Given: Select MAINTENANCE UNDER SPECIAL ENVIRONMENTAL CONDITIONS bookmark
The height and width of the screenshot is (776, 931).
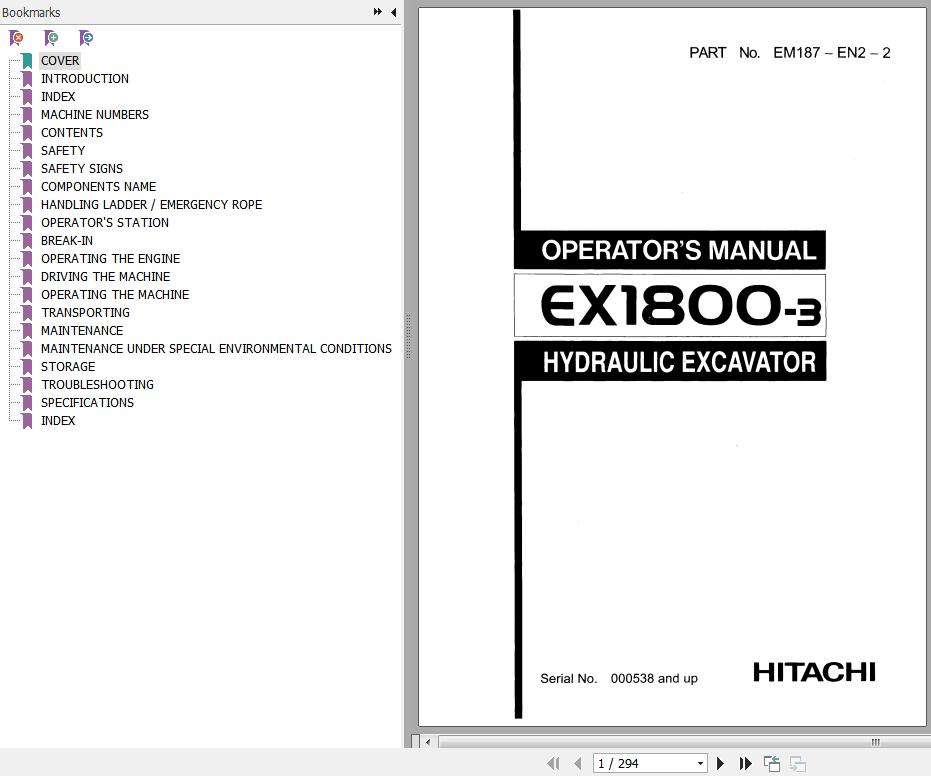Looking at the screenshot, I should [216, 349].
